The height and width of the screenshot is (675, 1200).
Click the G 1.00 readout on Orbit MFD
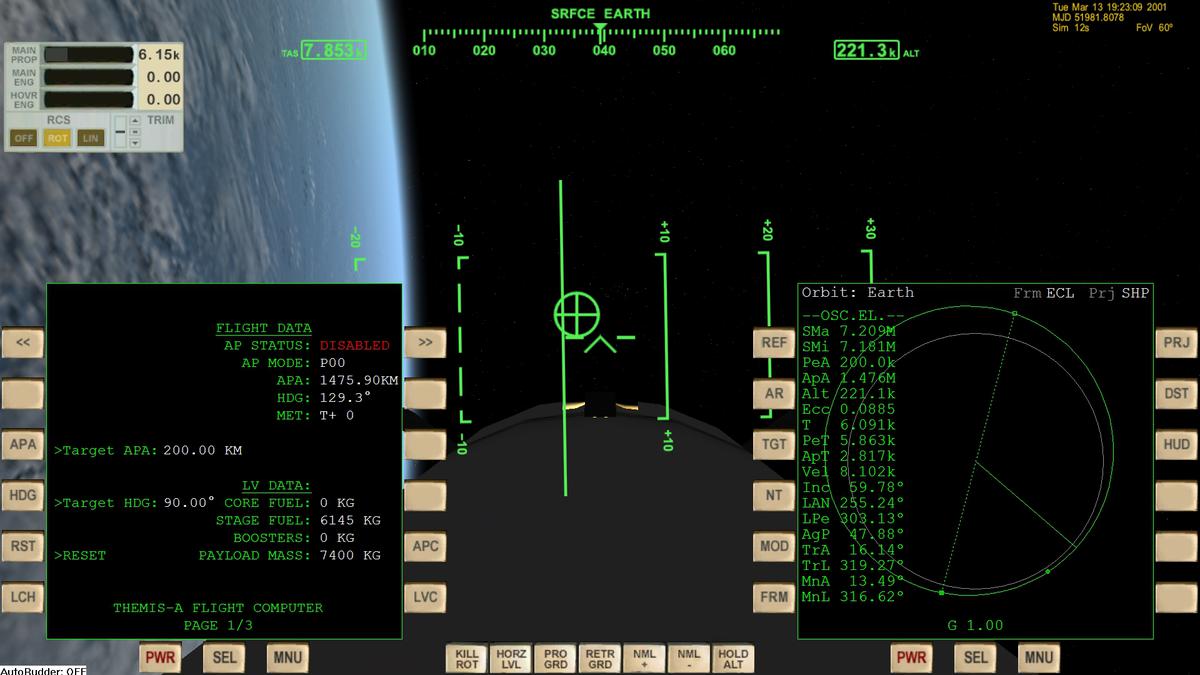(975, 625)
